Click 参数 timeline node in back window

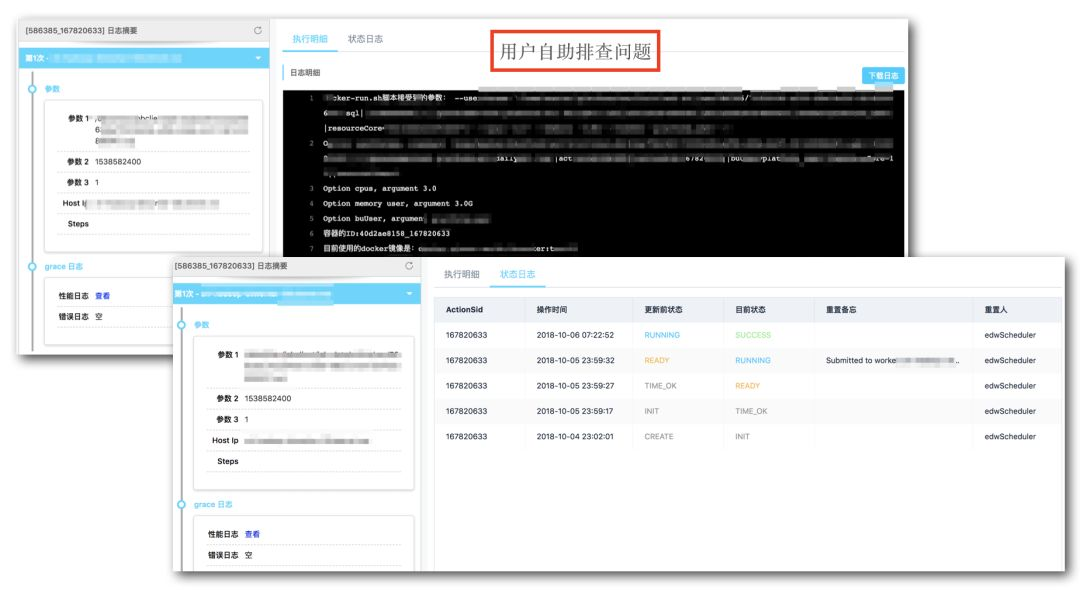pos(32,89)
